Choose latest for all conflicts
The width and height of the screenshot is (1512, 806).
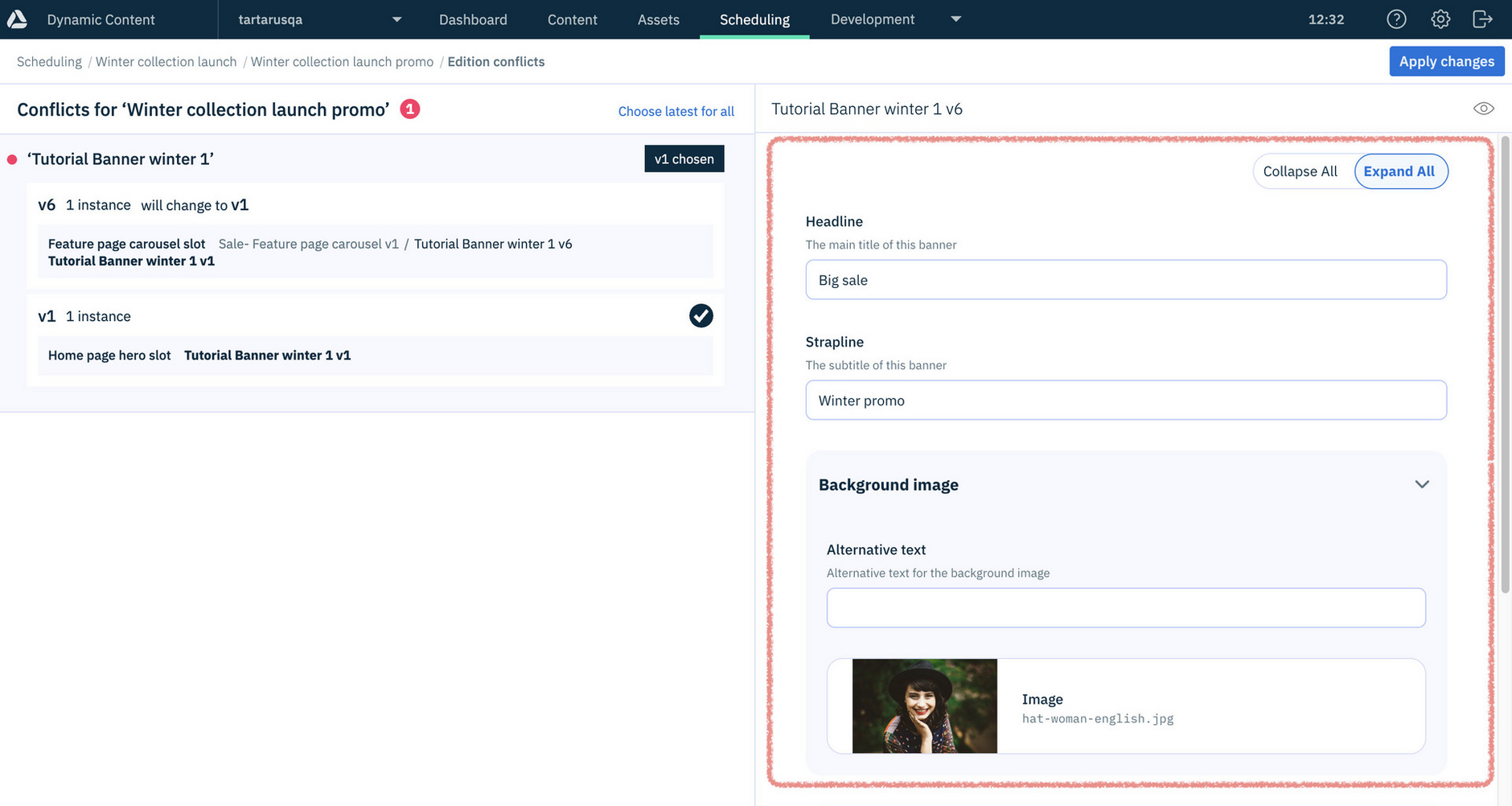click(x=676, y=111)
